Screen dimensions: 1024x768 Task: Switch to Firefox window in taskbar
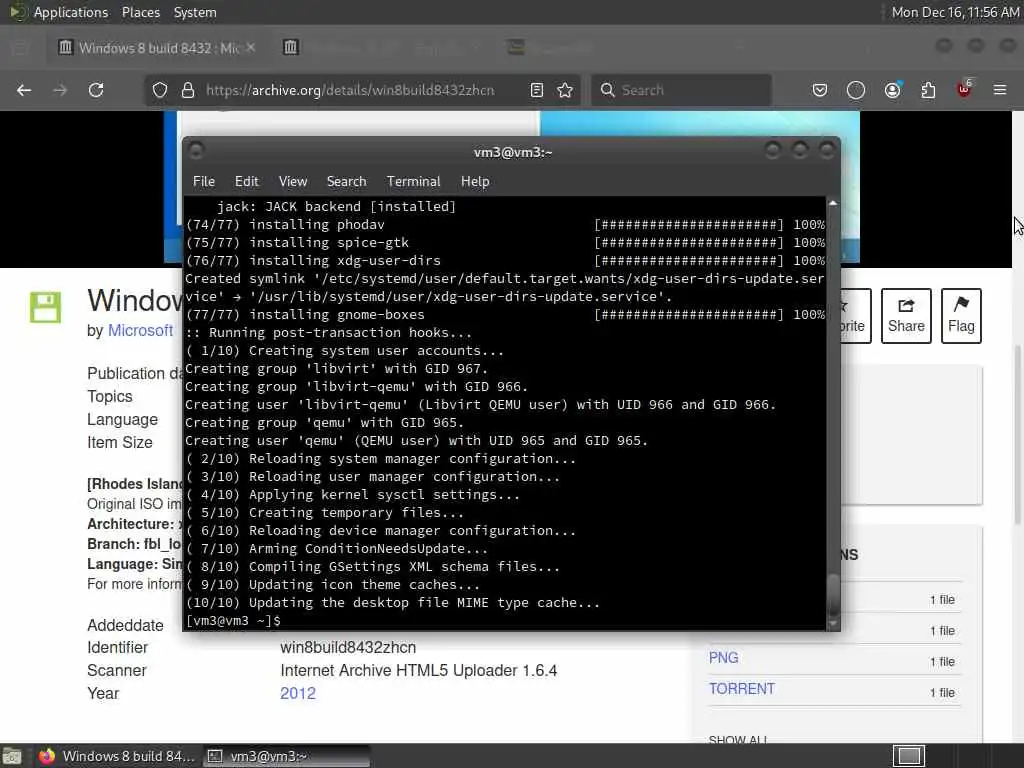coord(116,756)
